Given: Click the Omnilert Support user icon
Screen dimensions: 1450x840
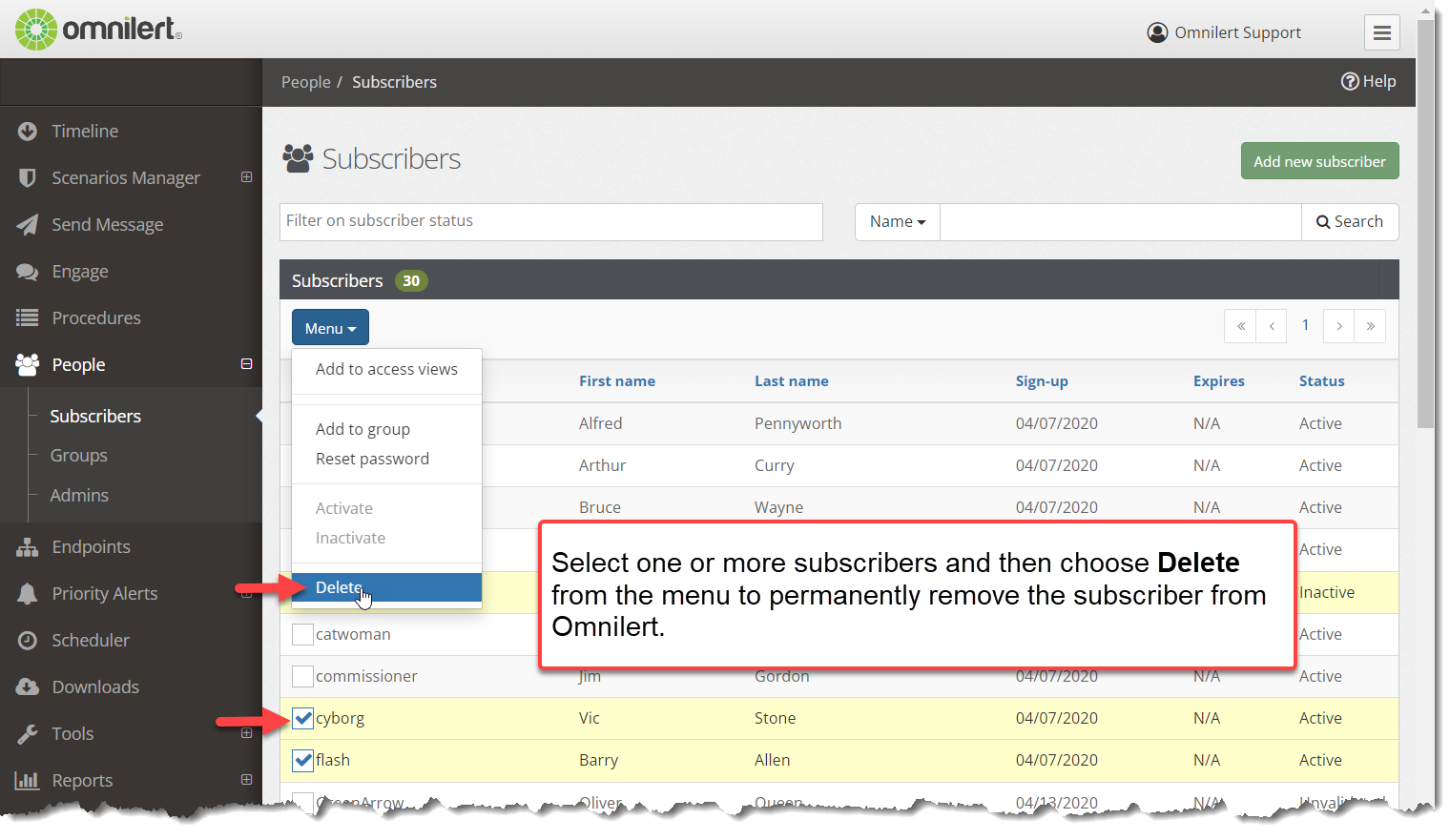Looking at the screenshot, I should (1157, 32).
